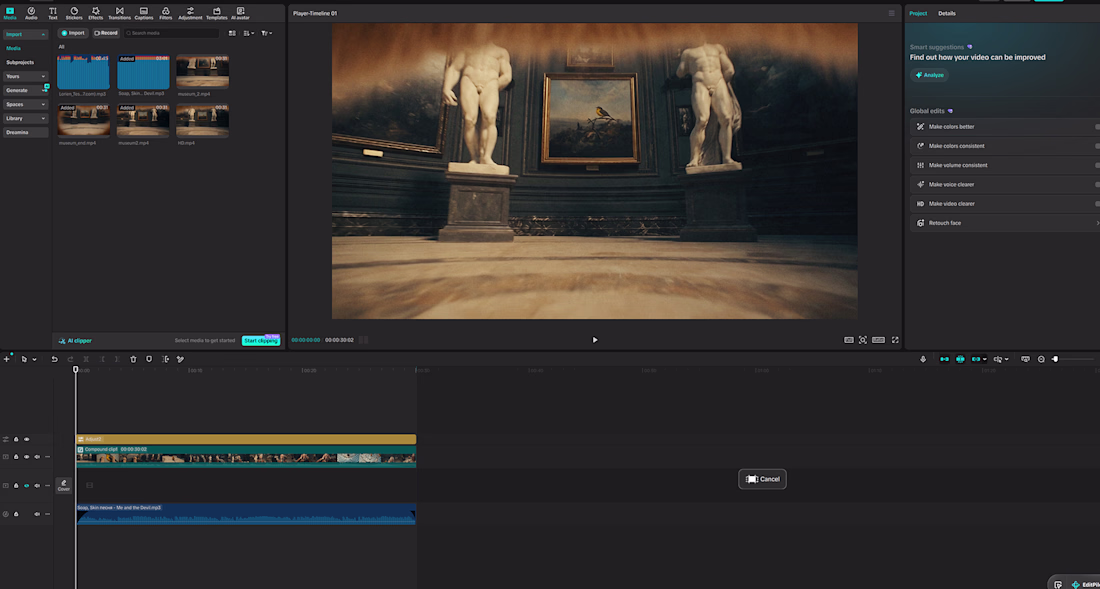The height and width of the screenshot is (589, 1100).
Task: Open the Player-Timeline hamburger menu
Action: (x=892, y=13)
